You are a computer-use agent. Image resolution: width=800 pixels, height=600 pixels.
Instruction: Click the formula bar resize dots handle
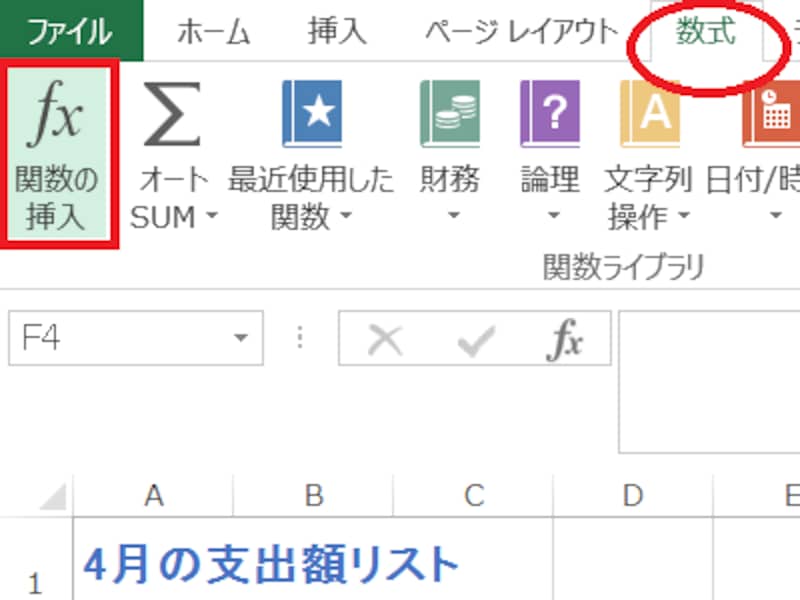[x=300, y=338]
